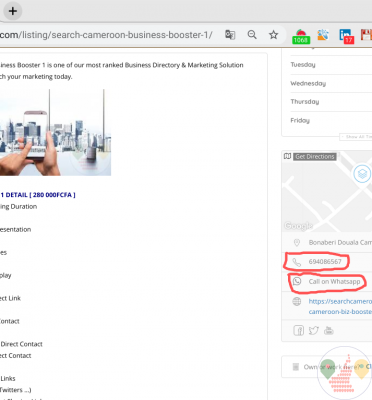372x400 pixels.
Task: Expand Show All Timings
Action: pyautogui.click(x=356, y=137)
